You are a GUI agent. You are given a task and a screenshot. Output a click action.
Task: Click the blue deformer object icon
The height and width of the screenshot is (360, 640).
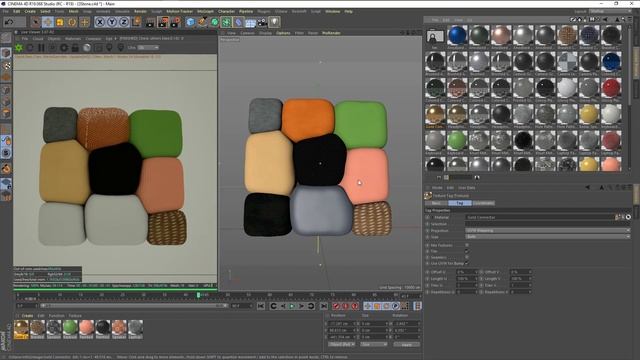pos(238,22)
